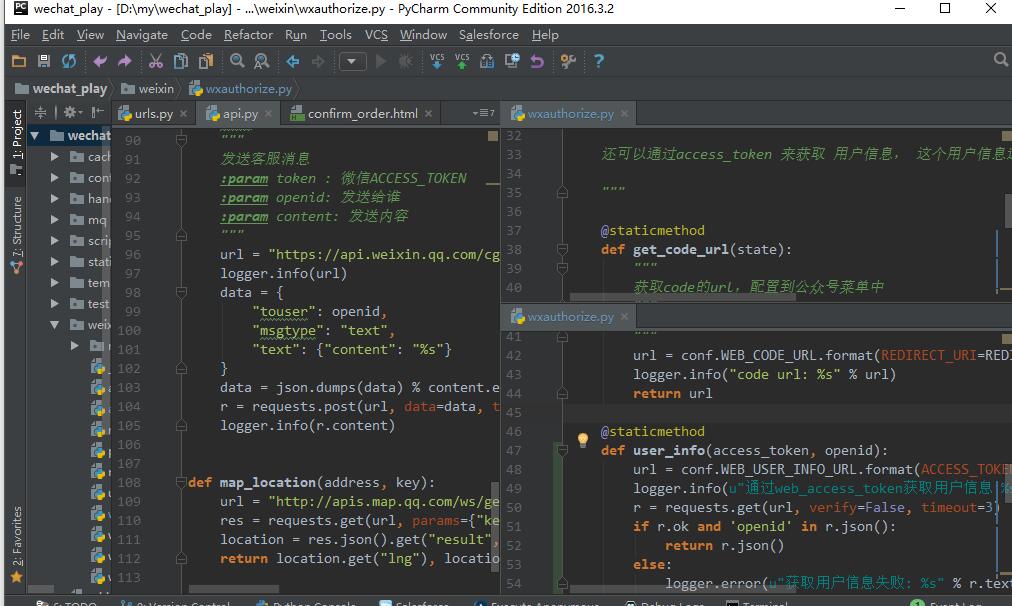This screenshot has height=606, width=1012.
Task: Update Project using the VCS down-arrow icon
Action: 437,60
